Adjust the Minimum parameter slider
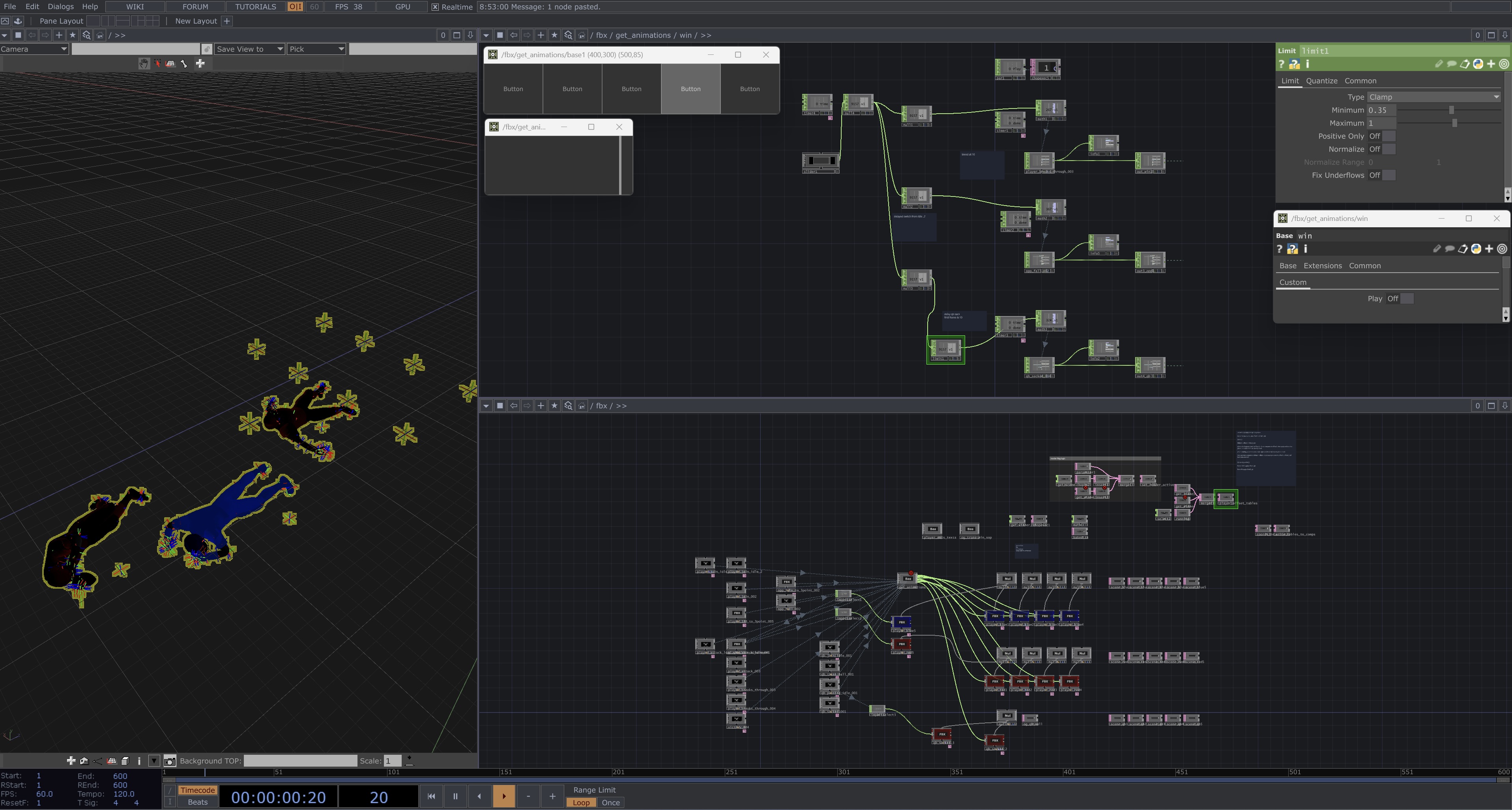 [x=1451, y=110]
